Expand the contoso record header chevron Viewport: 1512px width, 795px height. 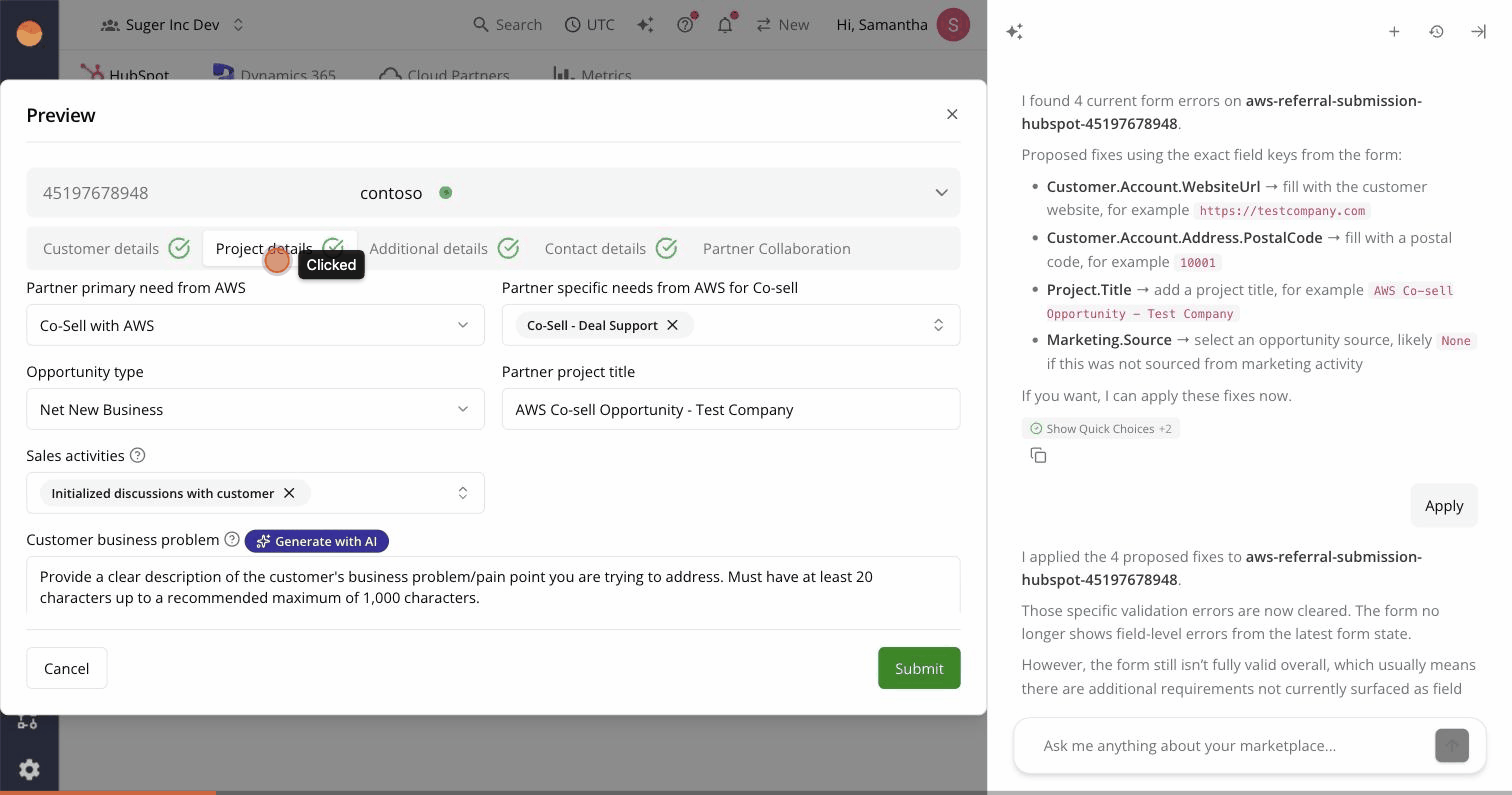pyautogui.click(x=941, y=192)
